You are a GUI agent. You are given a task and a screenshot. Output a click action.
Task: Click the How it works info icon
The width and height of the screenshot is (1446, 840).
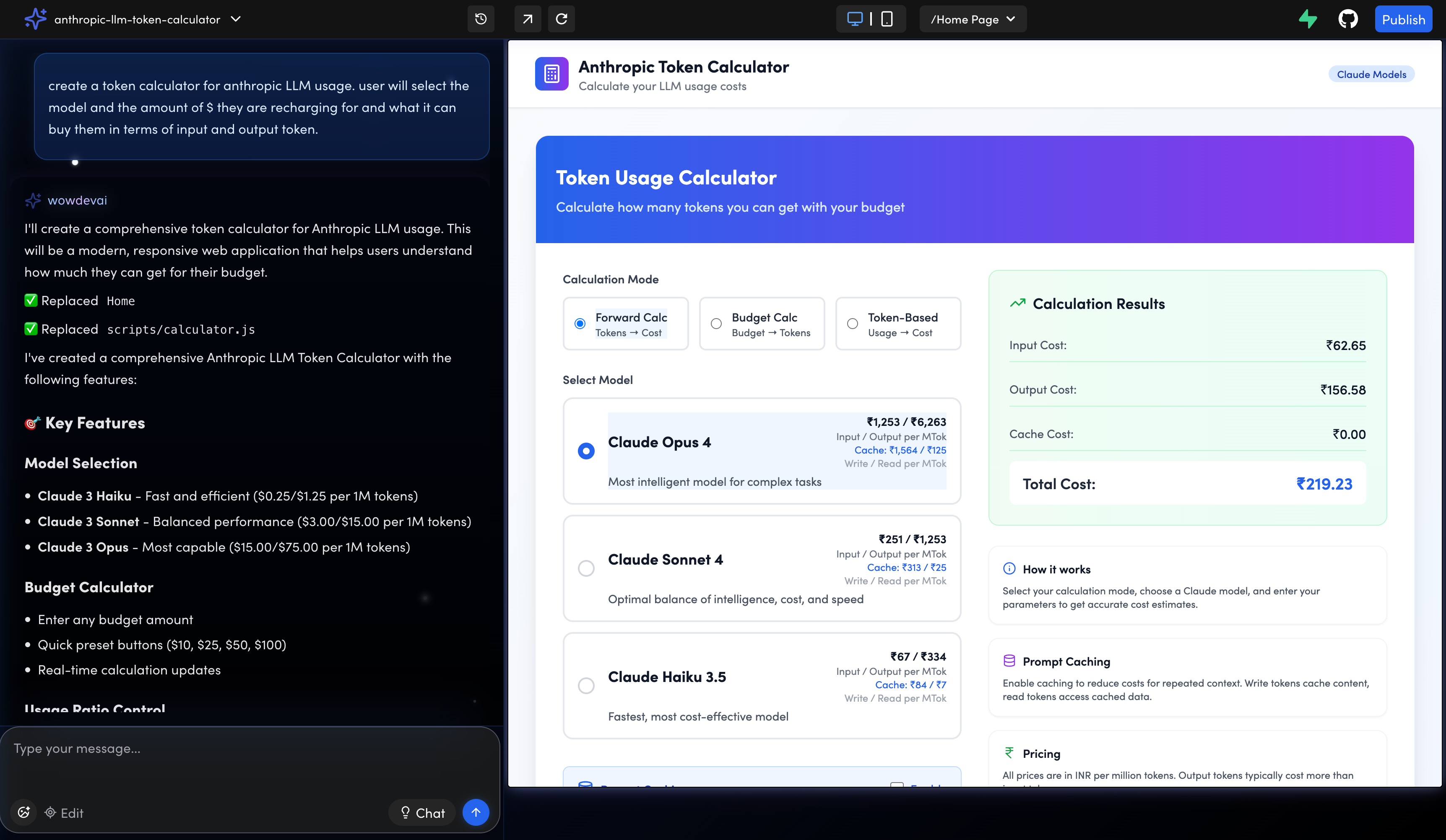1009,568
